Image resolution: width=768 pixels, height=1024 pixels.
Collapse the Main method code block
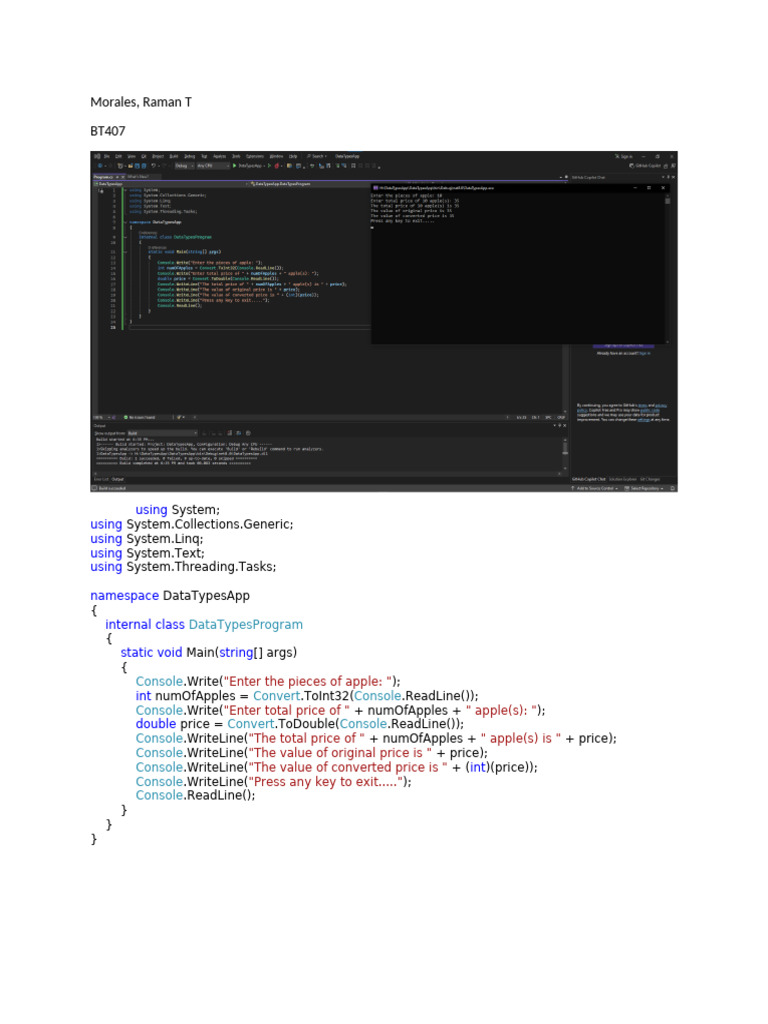125,252
